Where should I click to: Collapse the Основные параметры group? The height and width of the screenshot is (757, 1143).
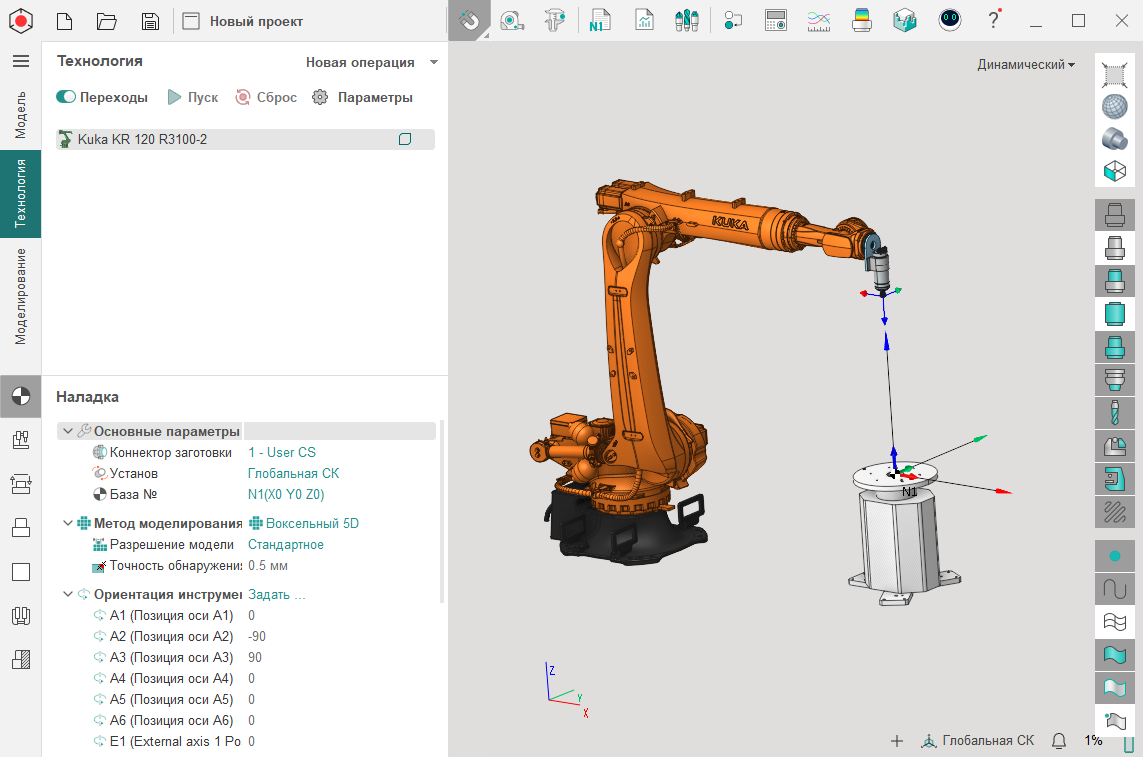[x=67, y=431]
